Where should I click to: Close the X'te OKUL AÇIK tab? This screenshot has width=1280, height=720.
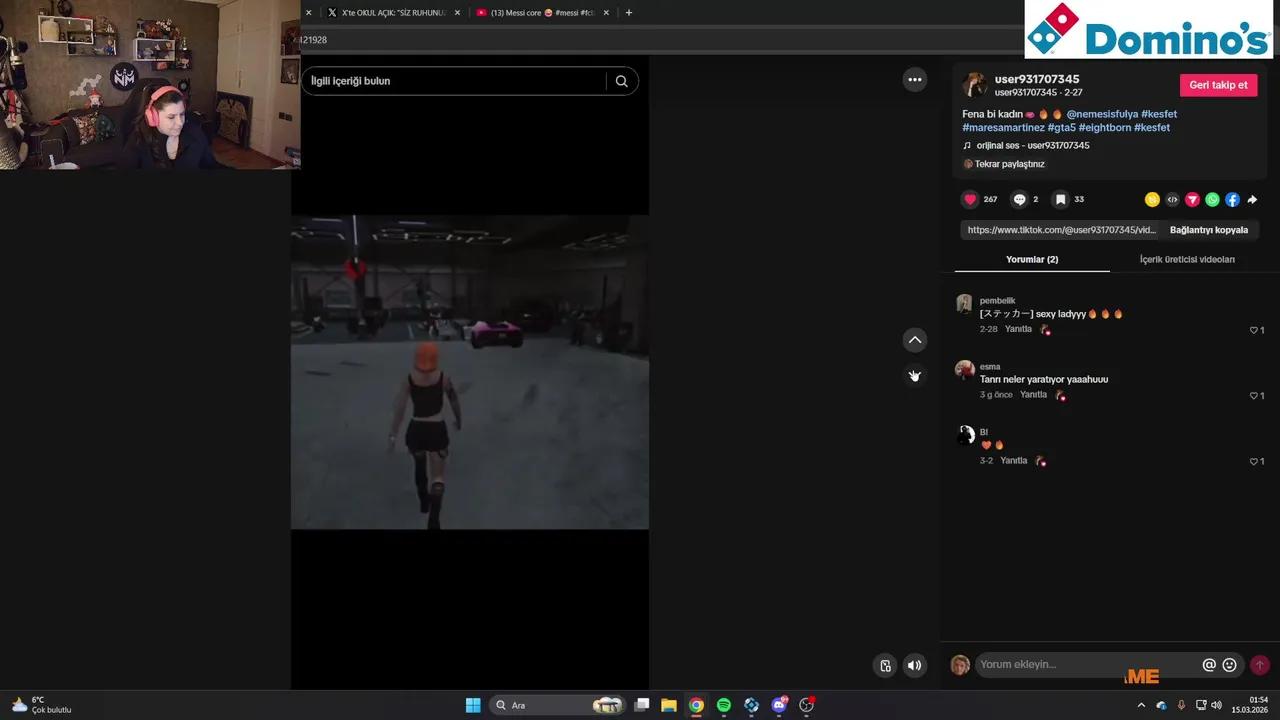(x=457, y=13)
